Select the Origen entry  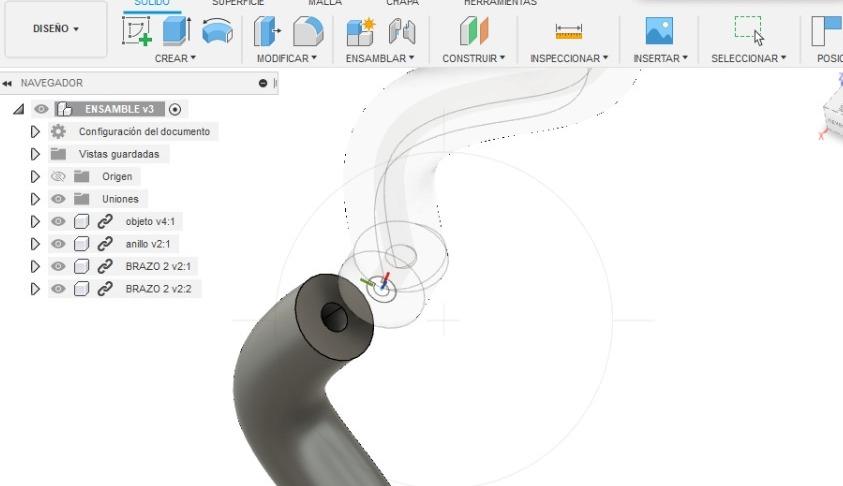point(117,176)
